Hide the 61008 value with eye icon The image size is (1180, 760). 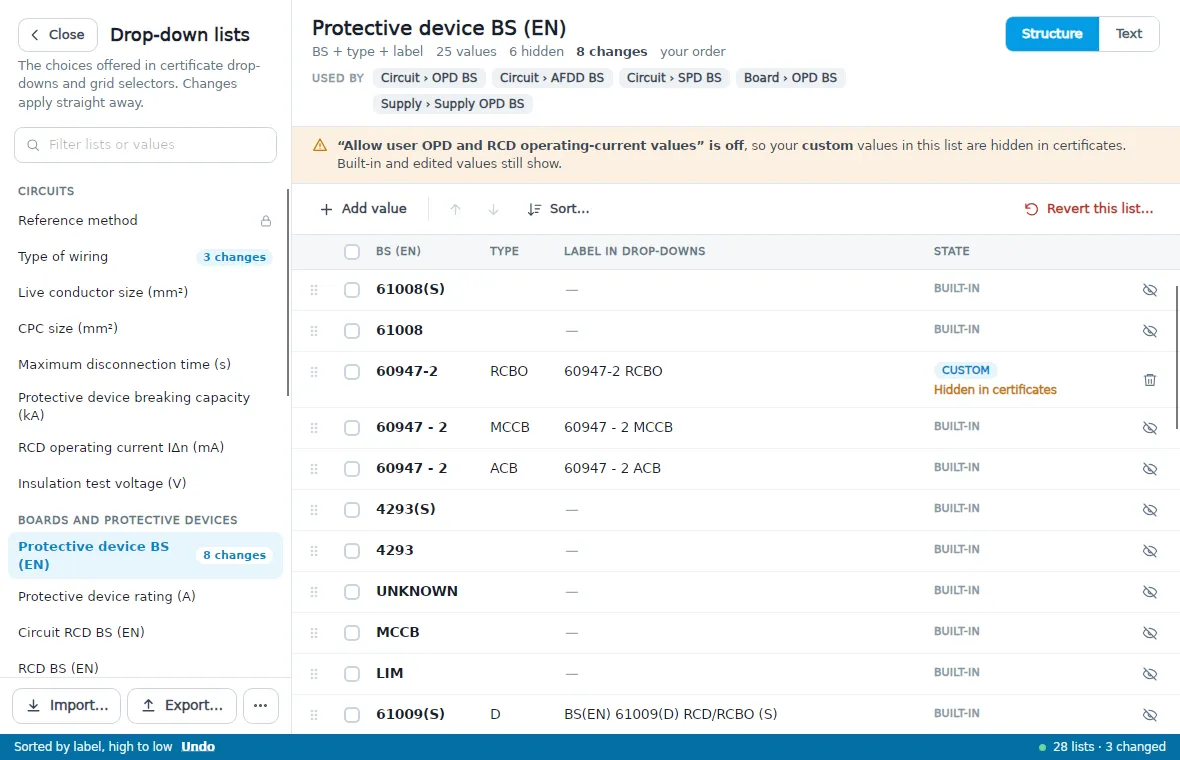coord(1149,330)
